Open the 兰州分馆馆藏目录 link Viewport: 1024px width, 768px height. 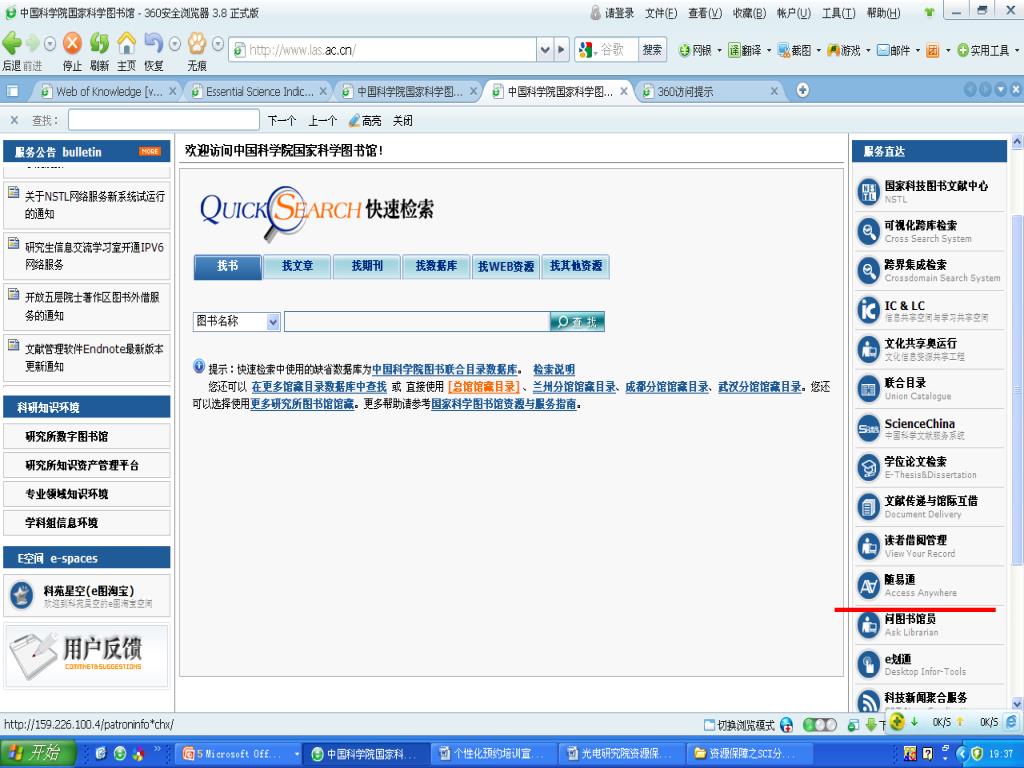pos(574,387)
